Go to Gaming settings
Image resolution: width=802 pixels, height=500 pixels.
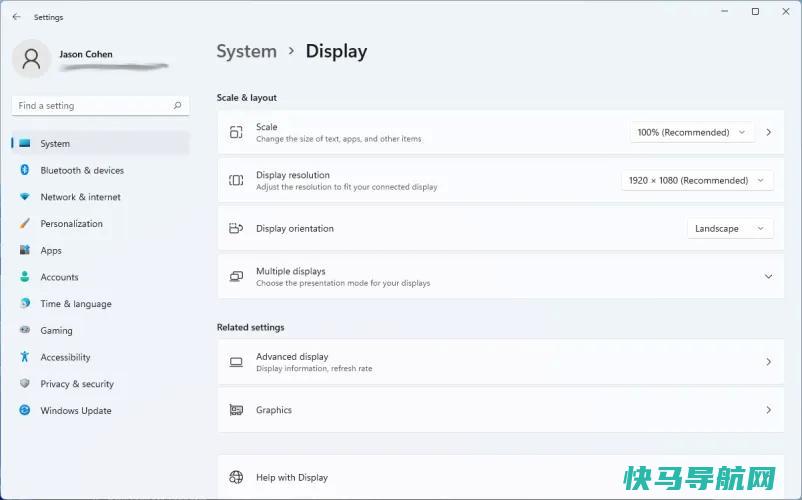[100, 330]
